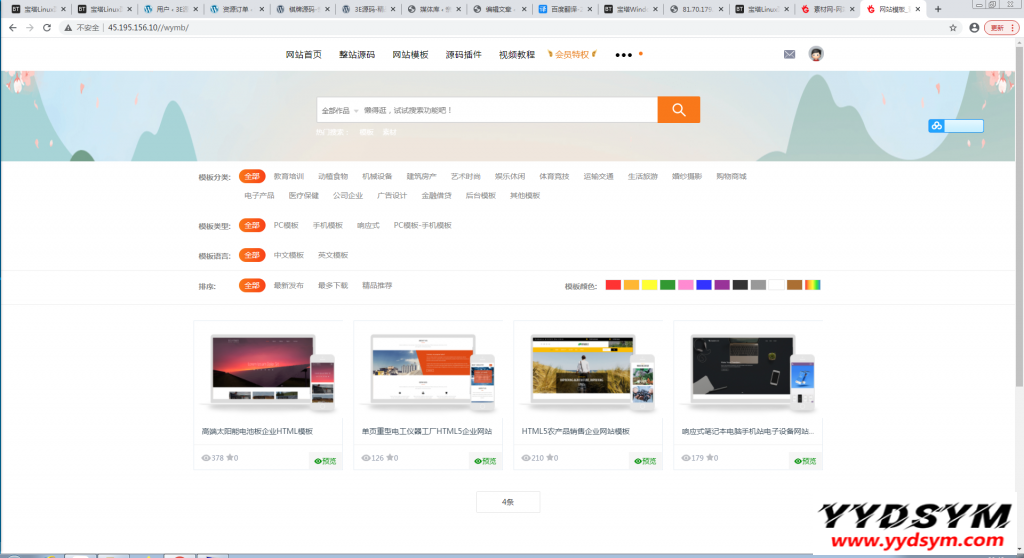The height and width of the screenshot is (558, 1024).
Task: Open the HTML5农产品销售企业网站模板 title link
Action: click(x=575, y=431)
